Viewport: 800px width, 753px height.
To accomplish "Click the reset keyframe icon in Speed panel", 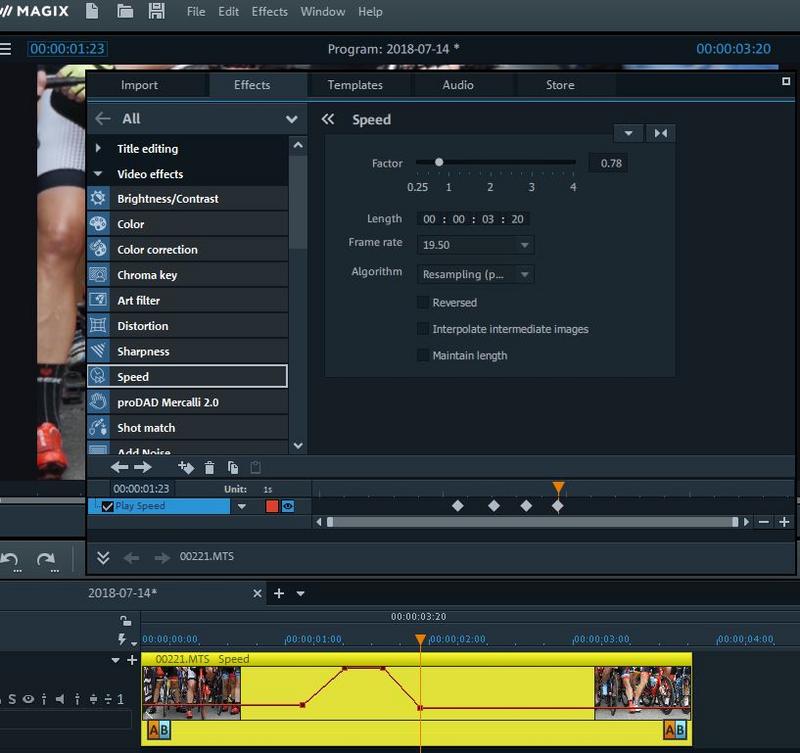I will (x=661, y=134).
